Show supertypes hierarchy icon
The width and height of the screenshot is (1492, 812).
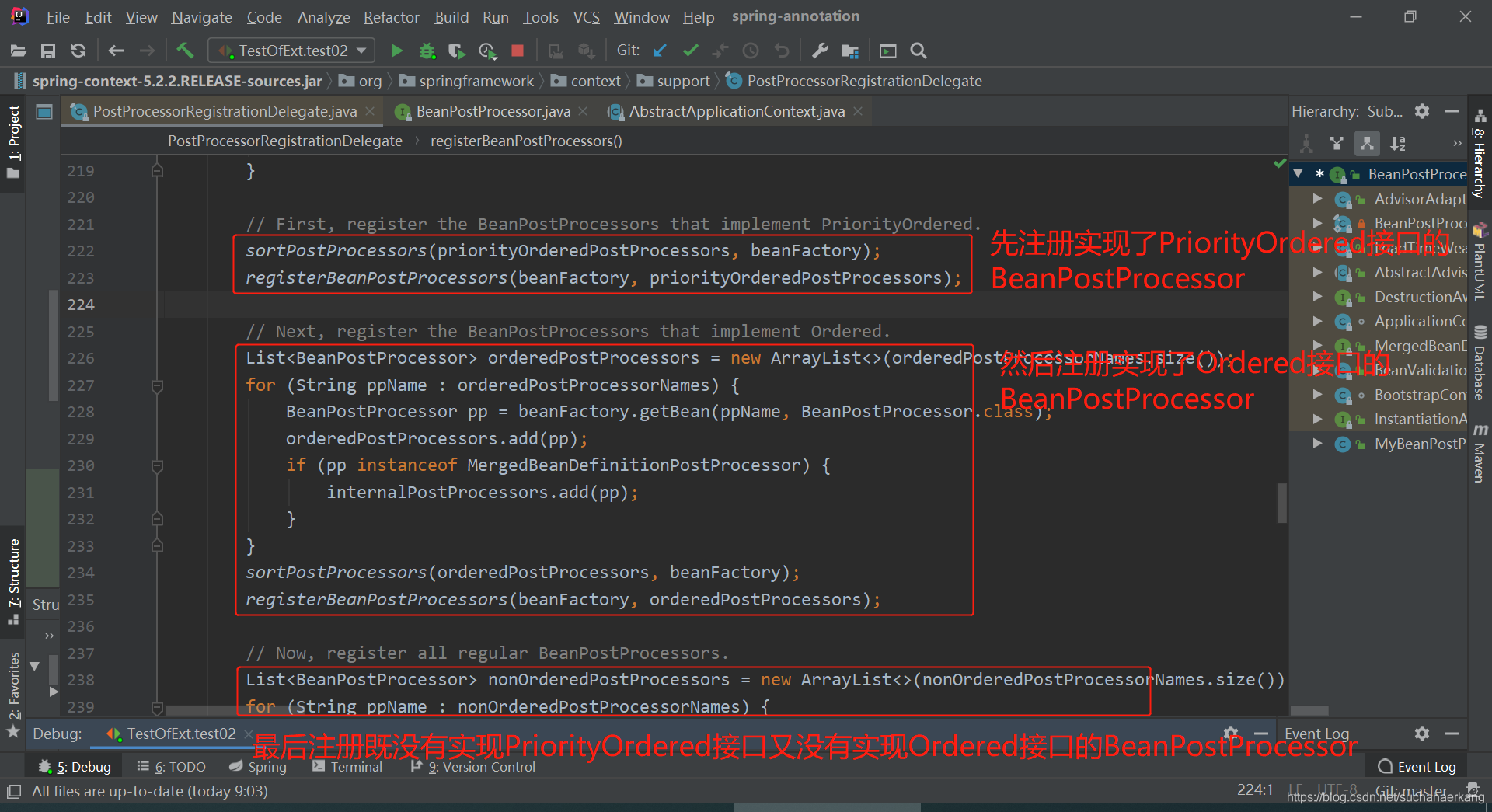(1337, 143)
